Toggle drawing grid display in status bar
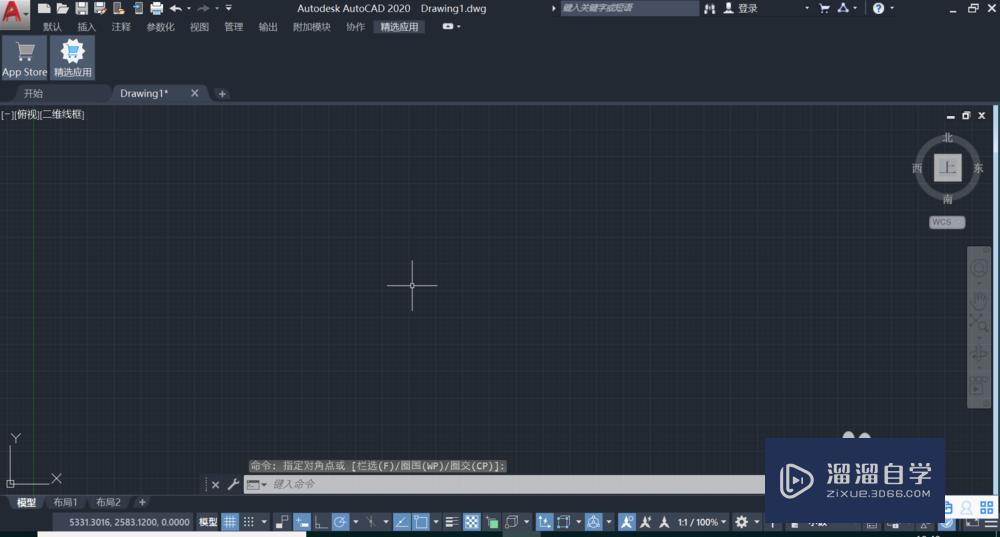The width and height of the screenshot is (1000, 537). click(230, 522)
